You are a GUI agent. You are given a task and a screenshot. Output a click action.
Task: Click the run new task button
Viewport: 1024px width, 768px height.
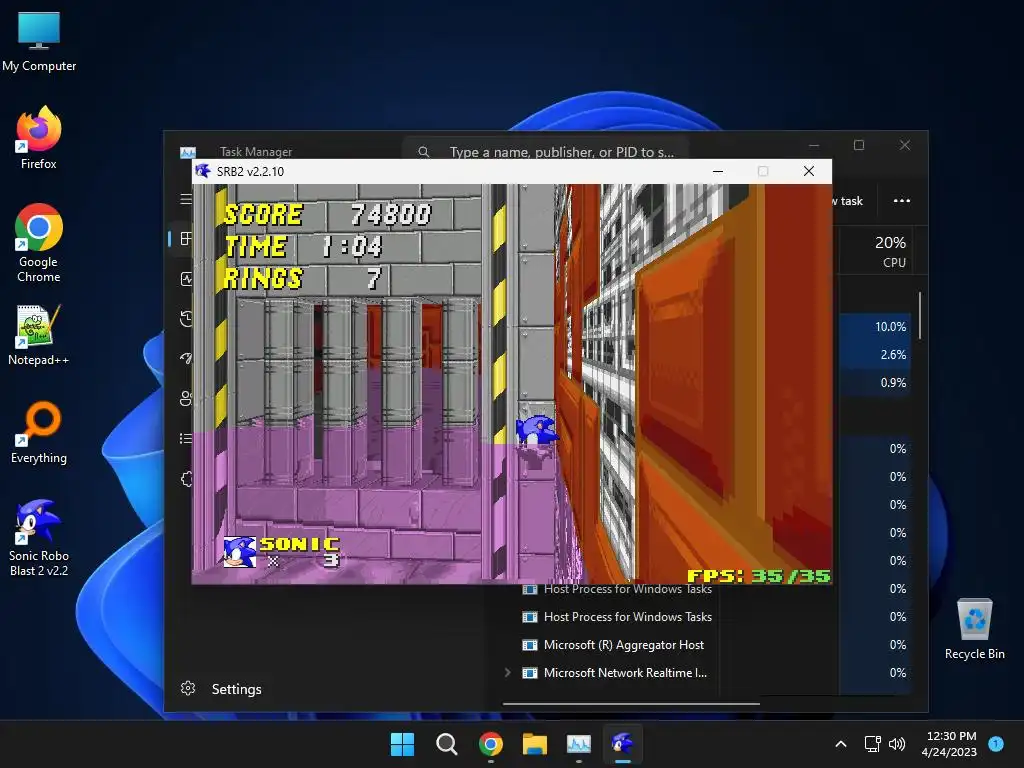849,200
